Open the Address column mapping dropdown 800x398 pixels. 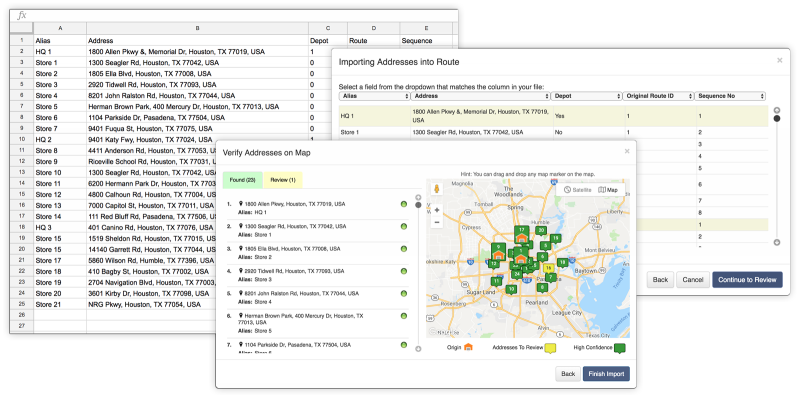point(481,96)
